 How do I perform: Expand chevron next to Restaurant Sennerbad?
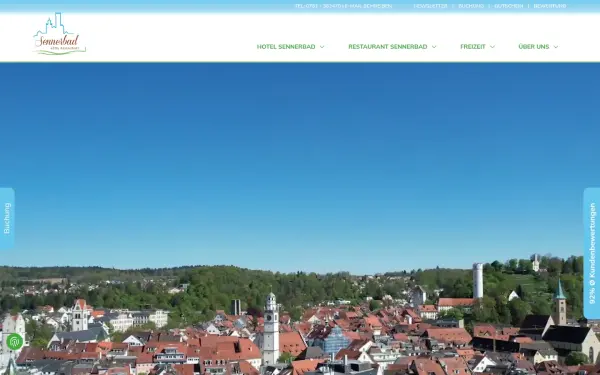click(434, 47)
